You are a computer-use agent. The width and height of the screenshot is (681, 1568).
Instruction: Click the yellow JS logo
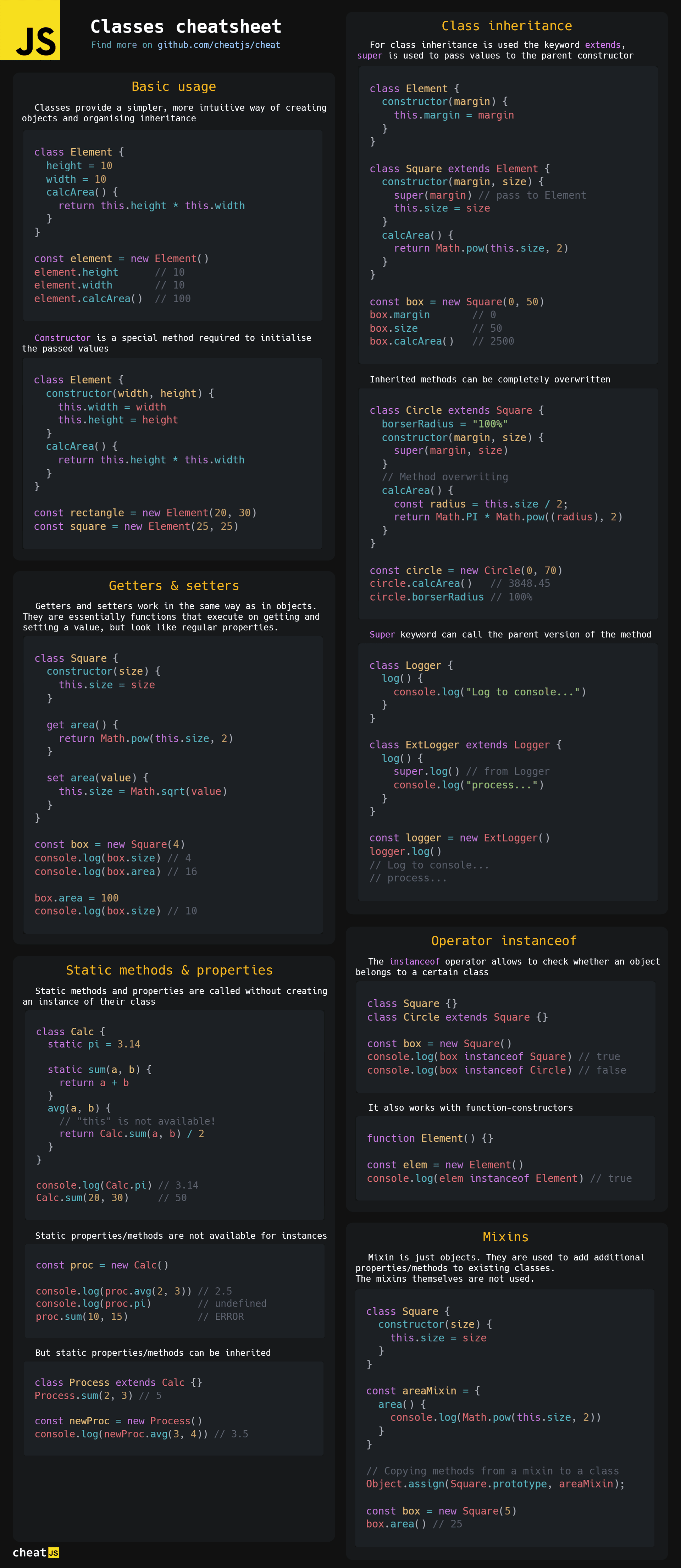coord(30,30)
